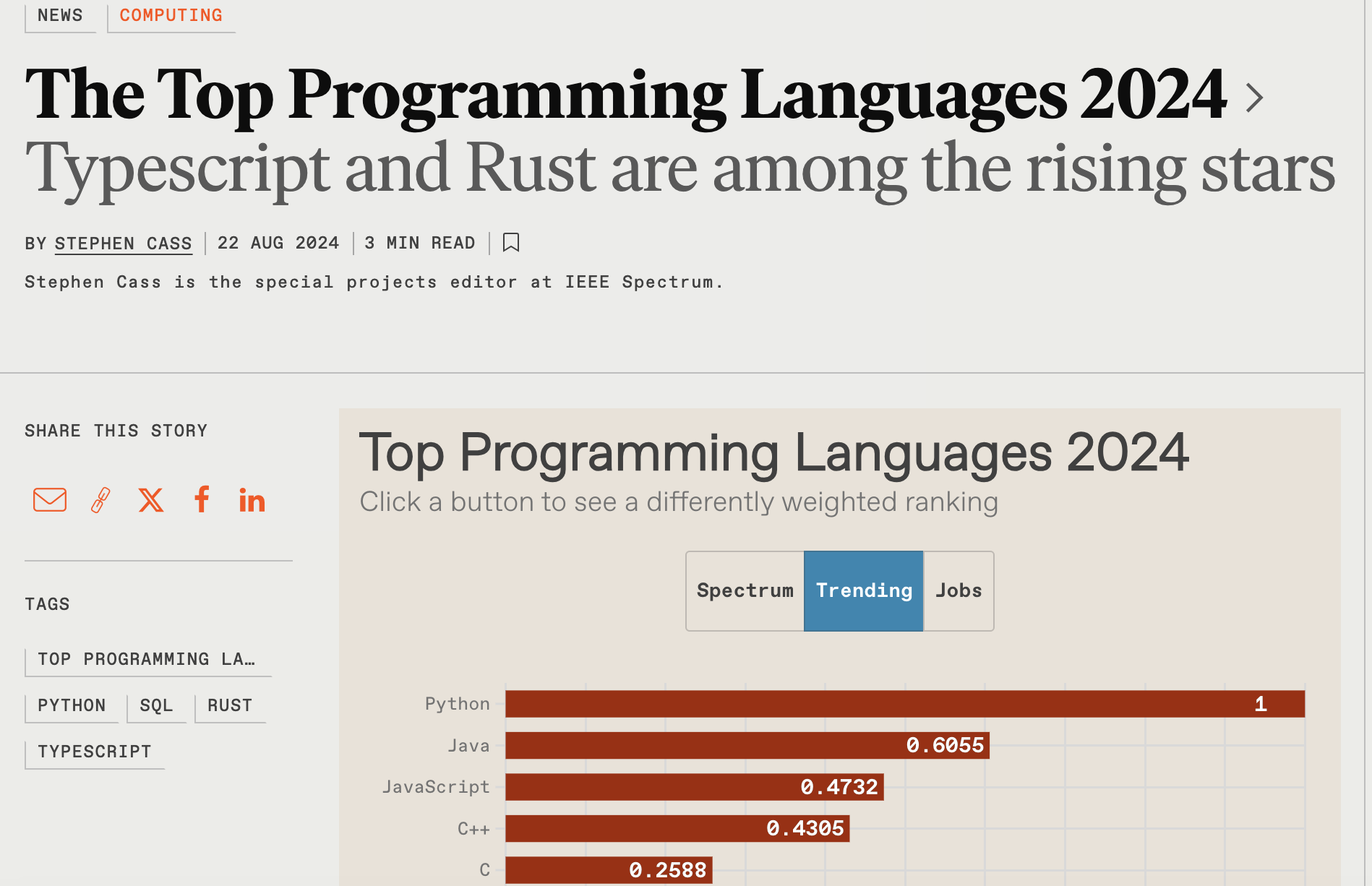Image resolution: width=1372 pixels, height=886 pixels.
Task: Switch the ranking to Jobs
Action: 959,590
